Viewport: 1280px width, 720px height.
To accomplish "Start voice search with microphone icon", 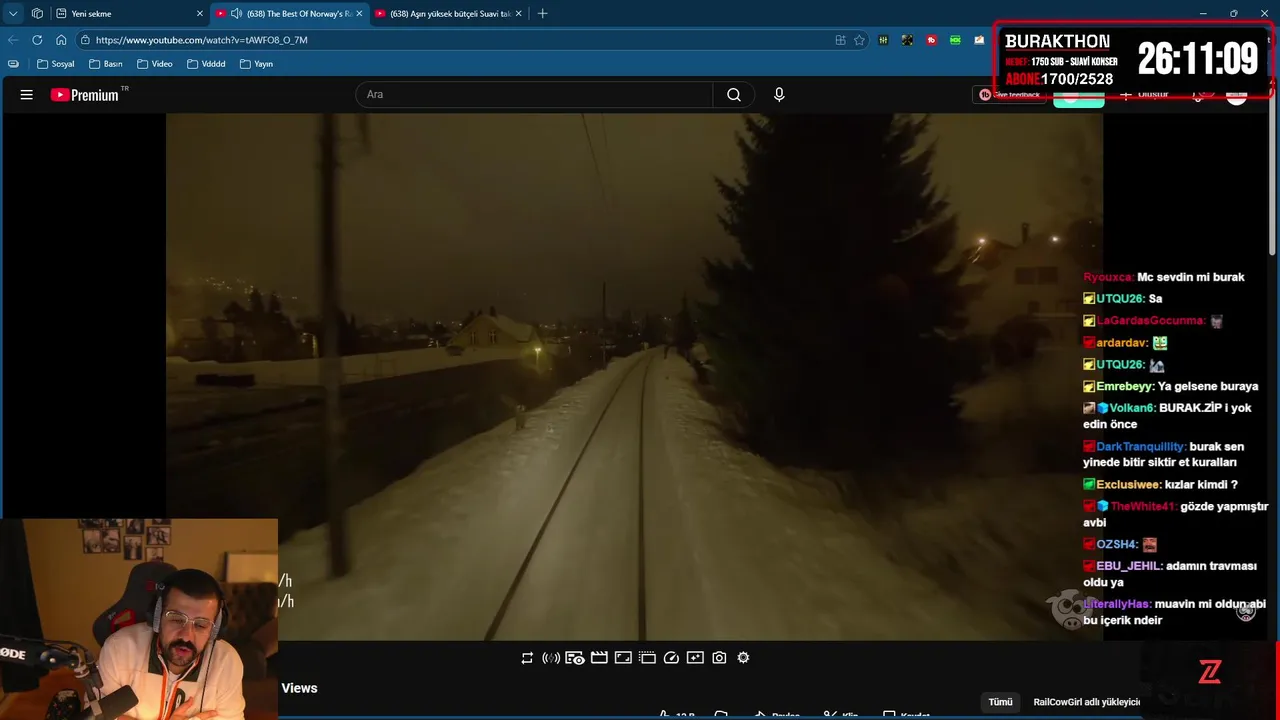I will point(779,95).
